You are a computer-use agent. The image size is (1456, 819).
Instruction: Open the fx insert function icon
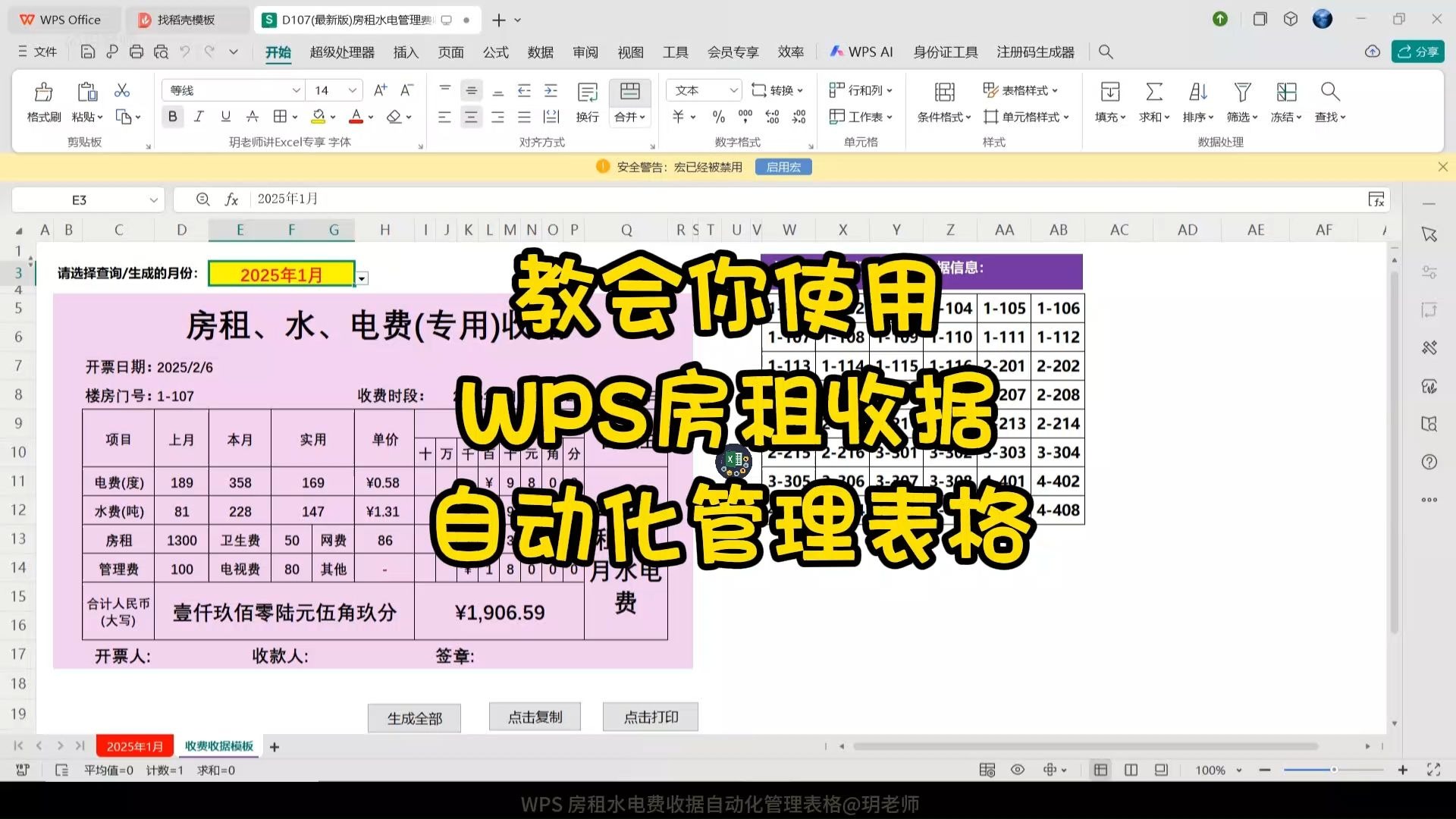point(231,199)
